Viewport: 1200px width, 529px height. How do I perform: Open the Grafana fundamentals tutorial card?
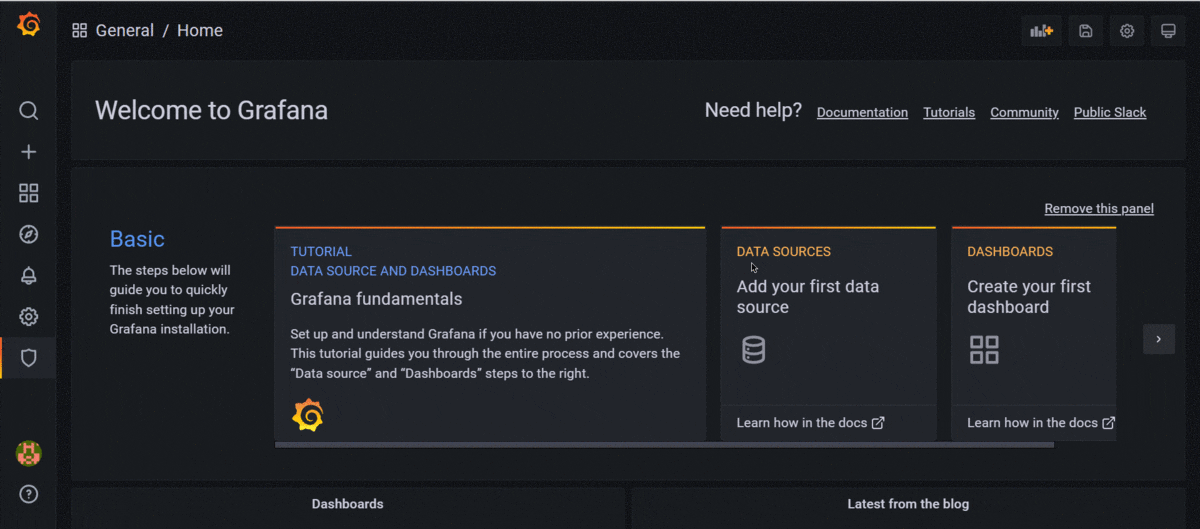[x=490, y=334]
